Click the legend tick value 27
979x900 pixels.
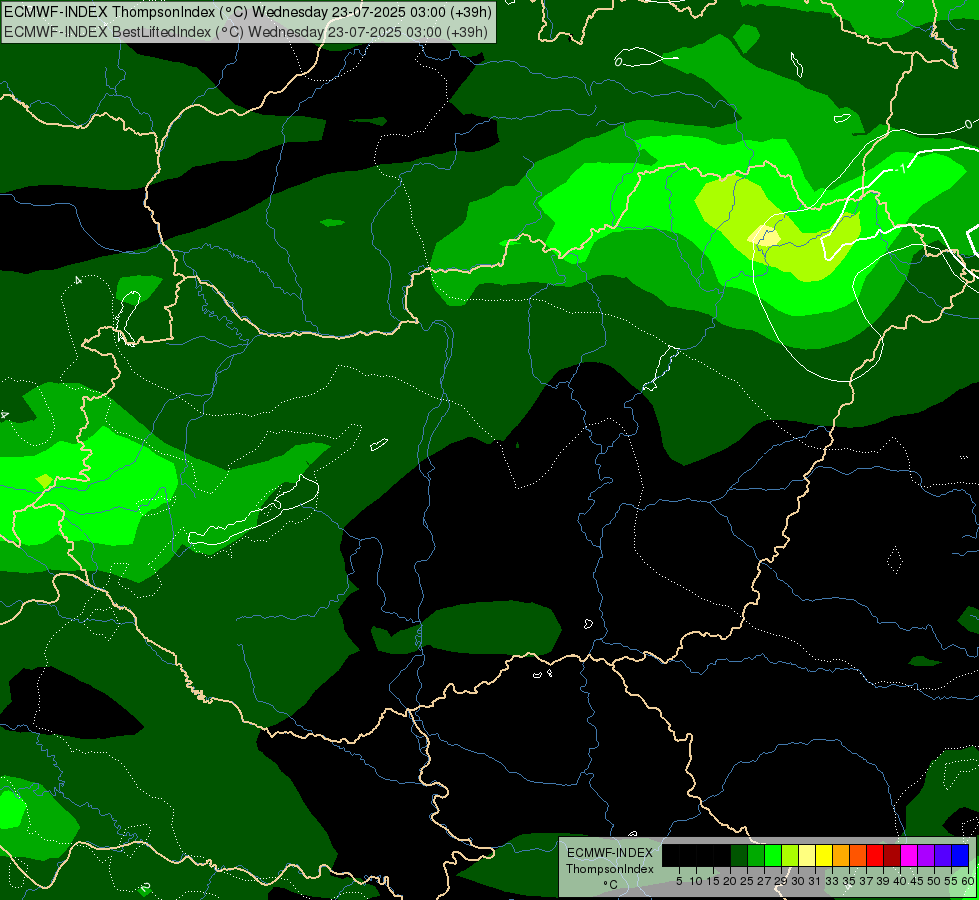click(x=765, y=881)
